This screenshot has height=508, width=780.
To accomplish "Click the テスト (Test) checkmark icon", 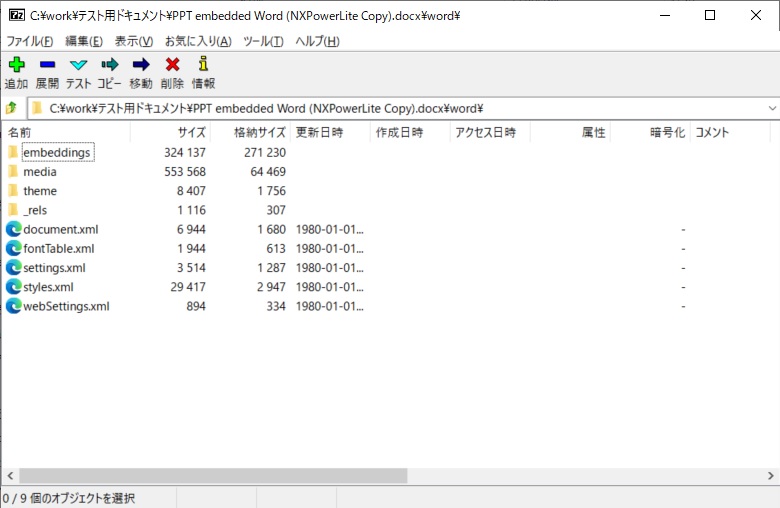I will point(79,65).
